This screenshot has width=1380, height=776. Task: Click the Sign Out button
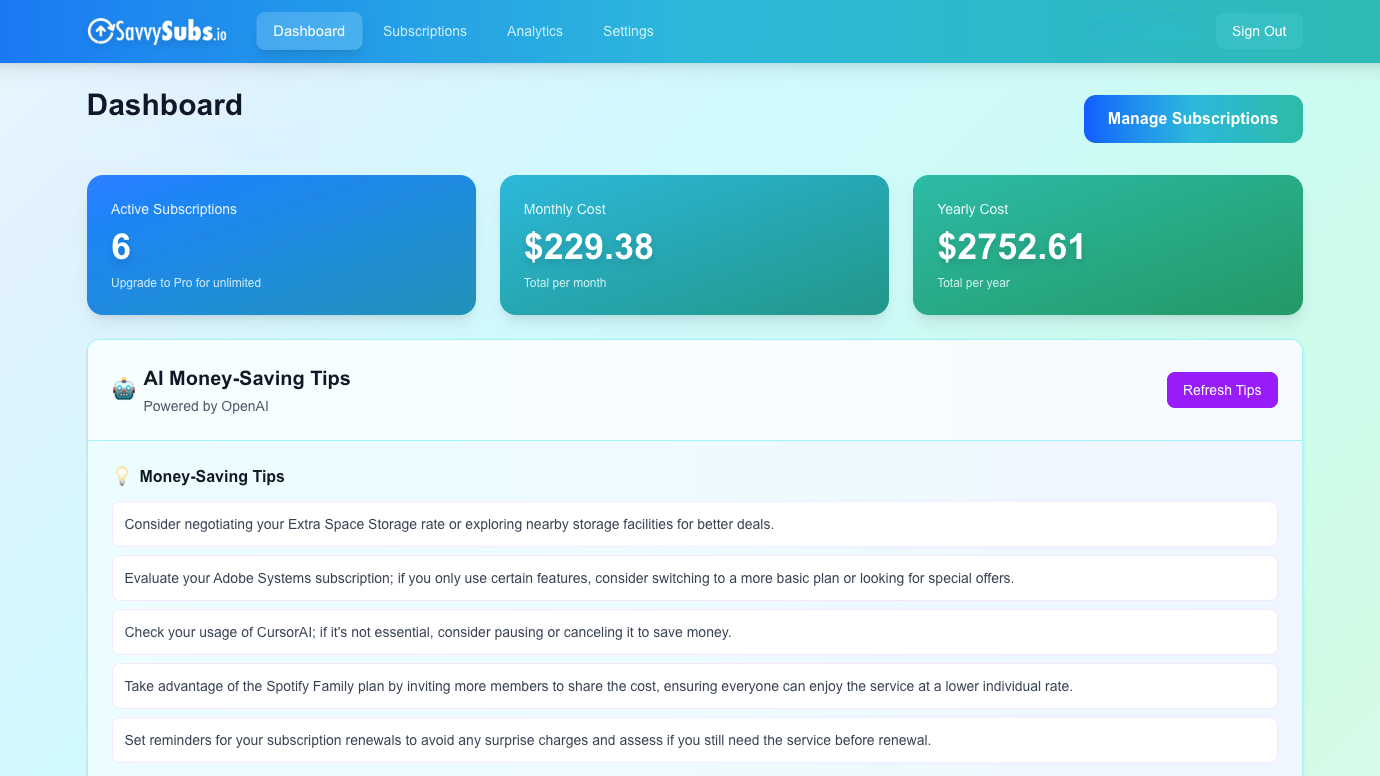pyautogui.click(x=1258, y=31)
